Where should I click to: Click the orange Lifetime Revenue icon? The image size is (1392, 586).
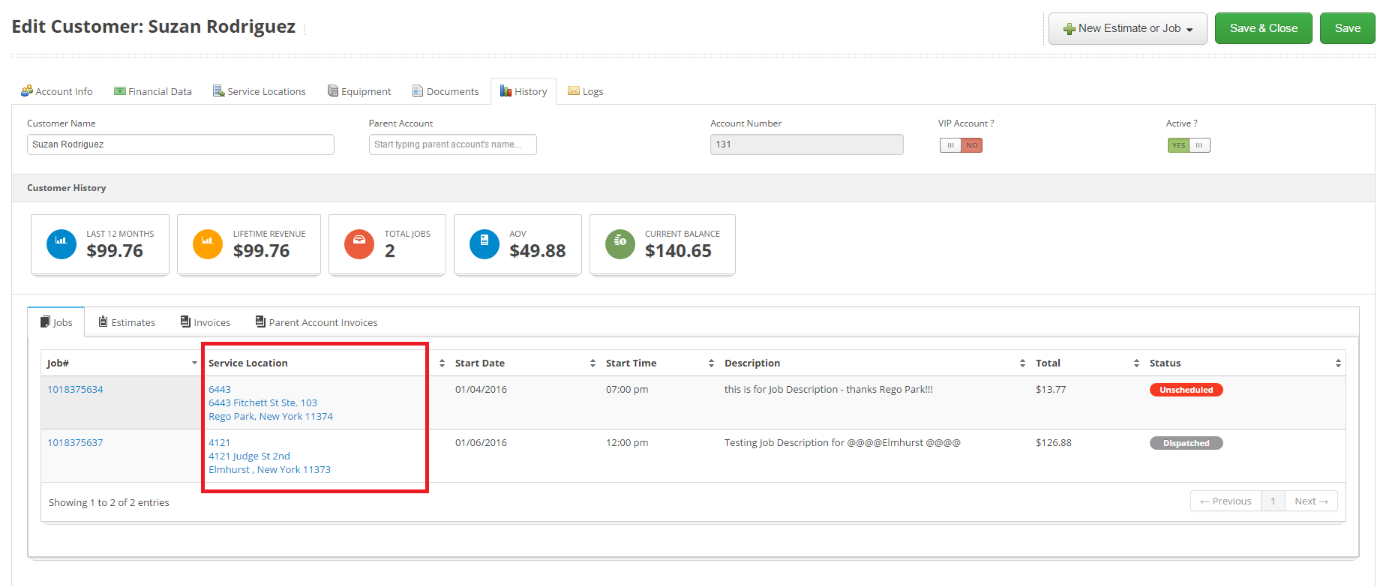208,242
